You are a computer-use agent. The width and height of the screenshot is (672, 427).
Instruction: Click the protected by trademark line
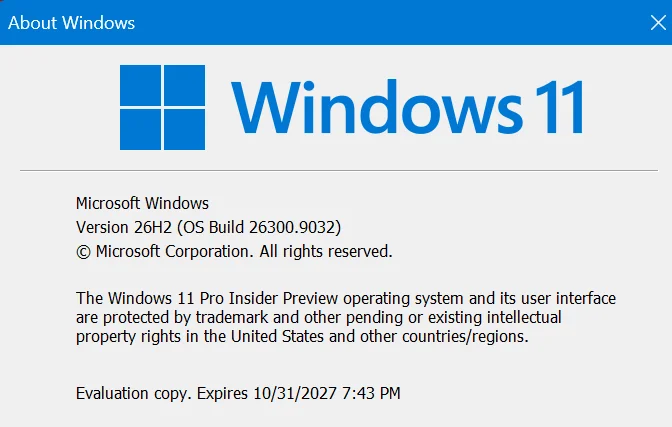(318, 317)
